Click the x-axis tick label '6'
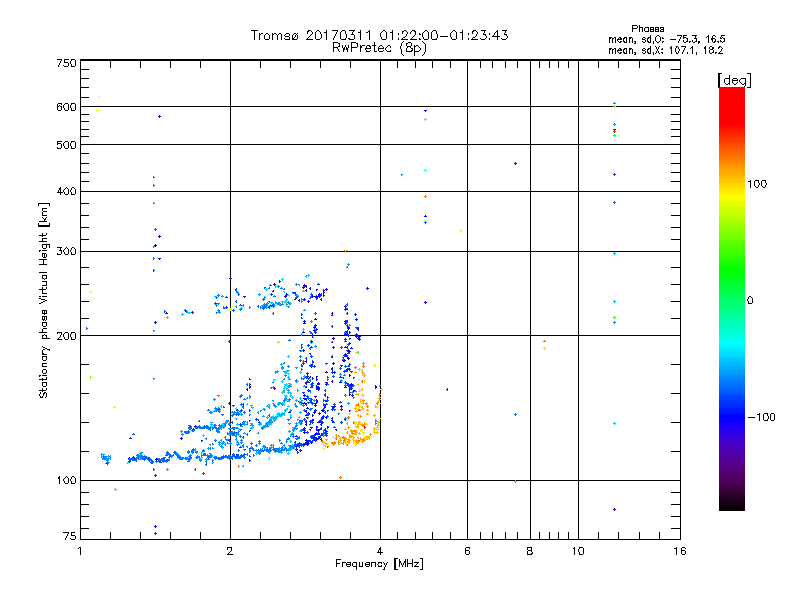This screenshot has width=800, height=600. pos(467,551)
